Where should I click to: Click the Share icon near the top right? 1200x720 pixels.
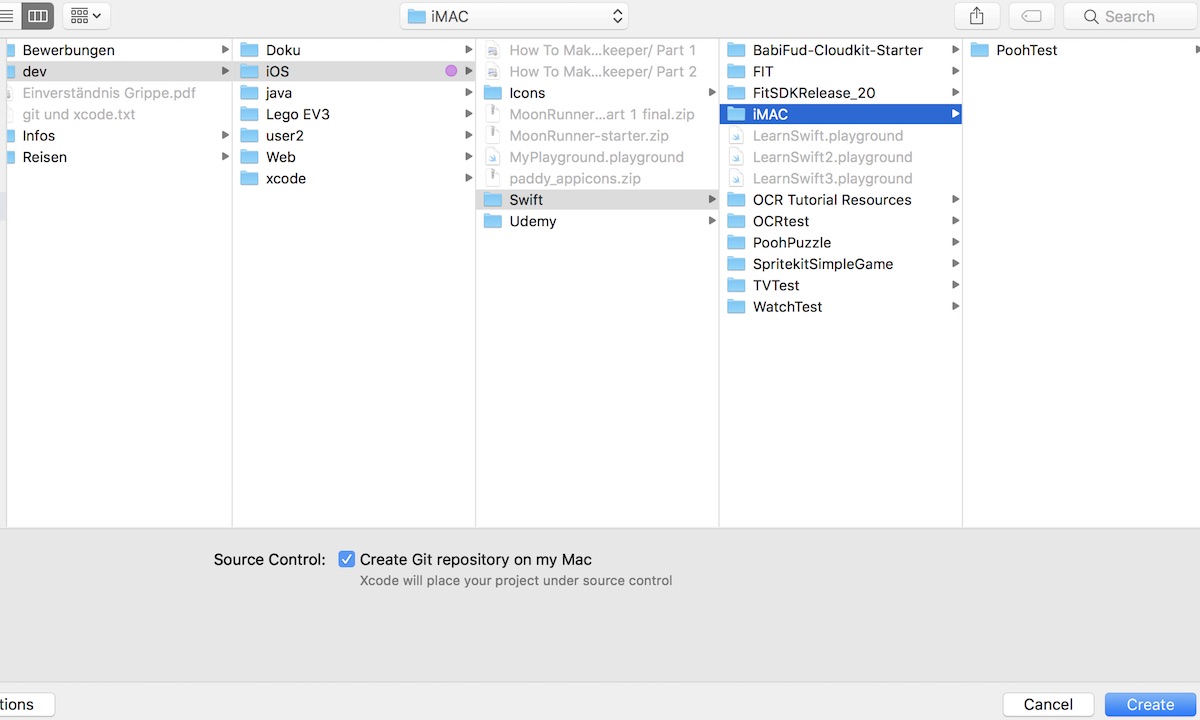977,16
